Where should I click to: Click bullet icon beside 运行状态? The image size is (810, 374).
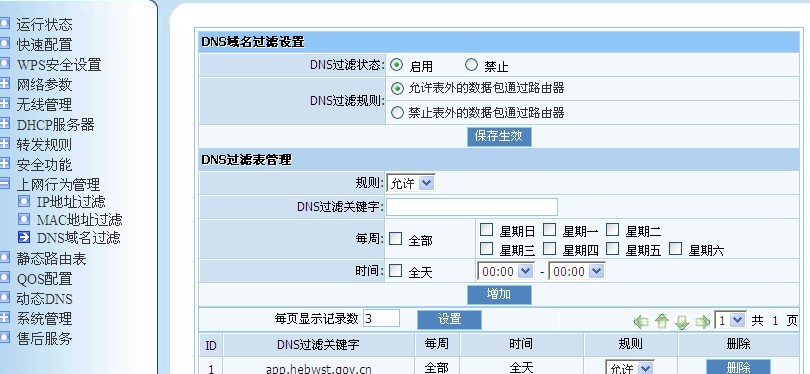point(5,23)
